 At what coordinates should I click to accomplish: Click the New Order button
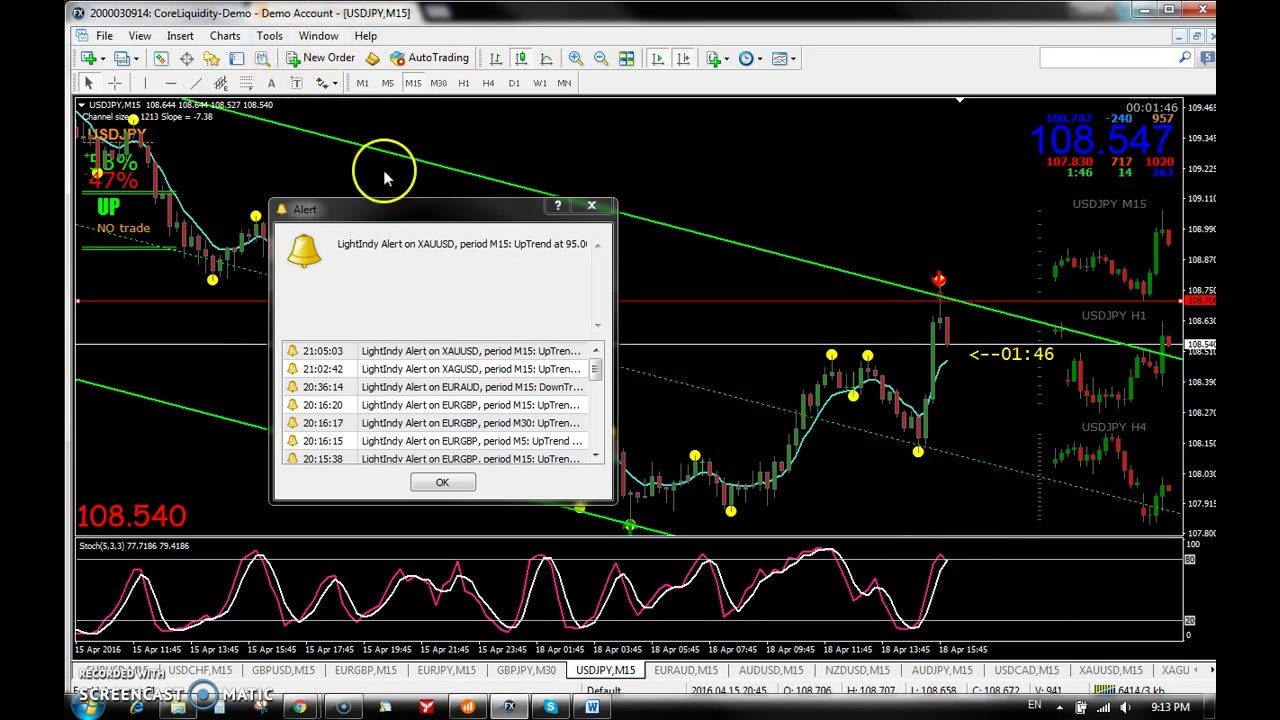point(320,58)
